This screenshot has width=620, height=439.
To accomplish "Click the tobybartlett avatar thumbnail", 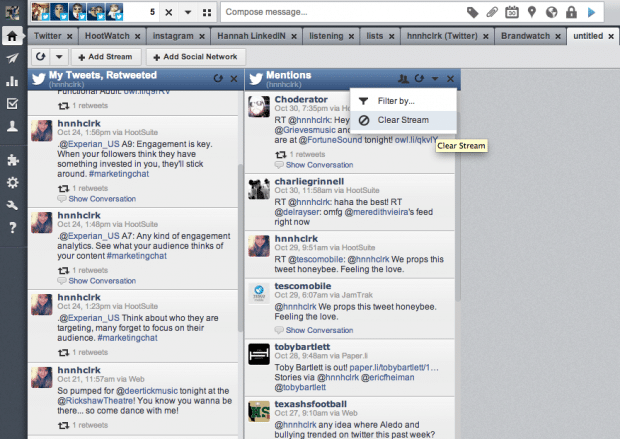I will 259,354.
